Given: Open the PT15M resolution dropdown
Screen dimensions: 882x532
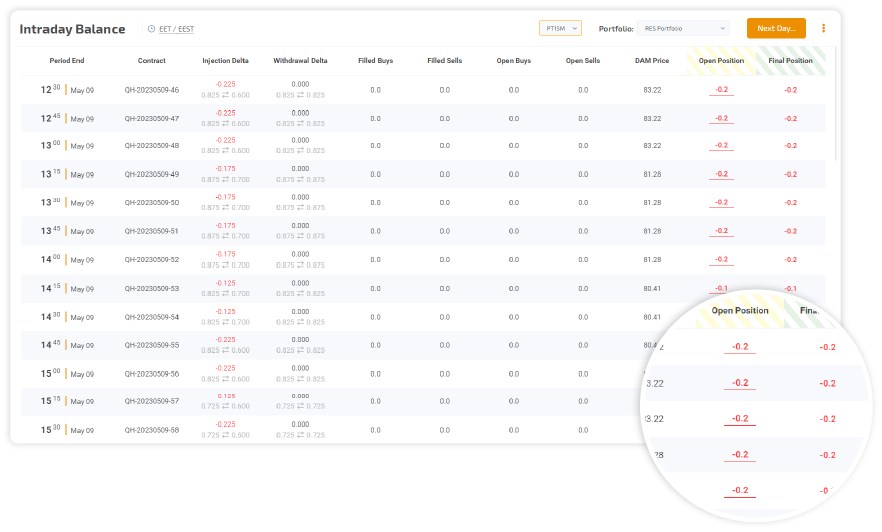Looking at the screenshot, I should pos(560,28).
